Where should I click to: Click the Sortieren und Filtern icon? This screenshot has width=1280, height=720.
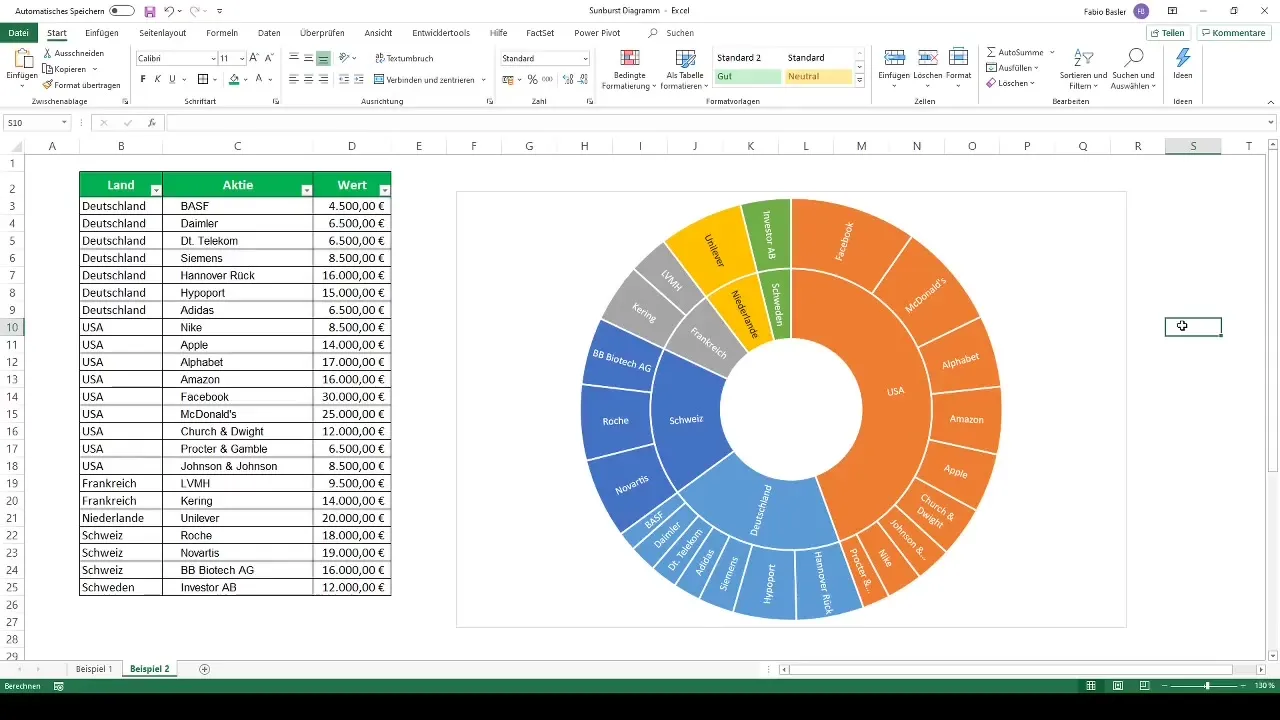1083,57
